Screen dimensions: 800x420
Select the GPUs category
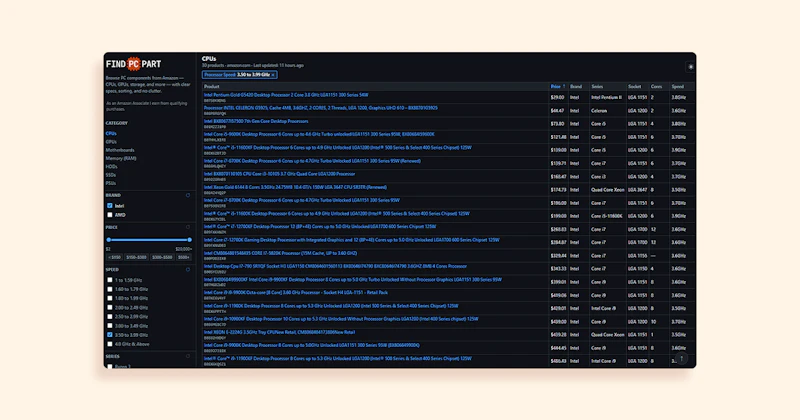(x=111, y=142)
